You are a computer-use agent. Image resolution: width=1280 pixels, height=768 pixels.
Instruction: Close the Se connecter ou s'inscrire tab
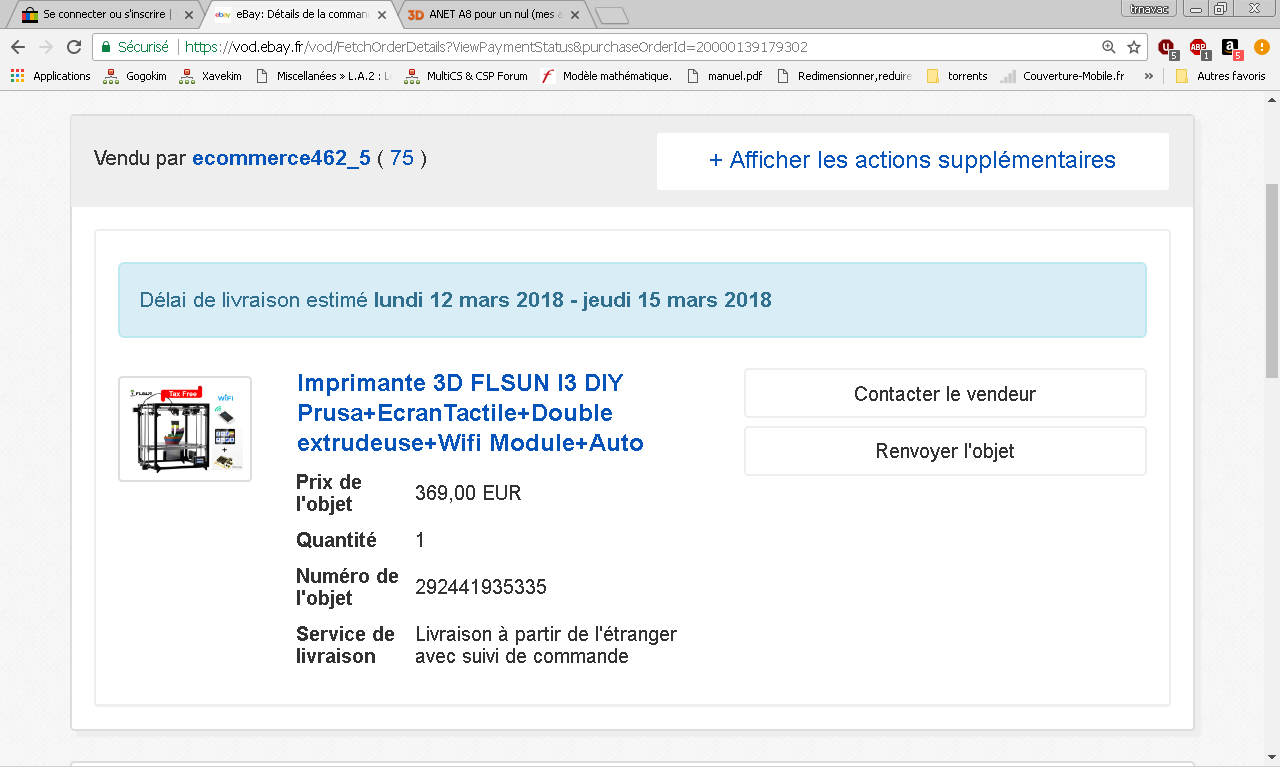pos(188,15)
